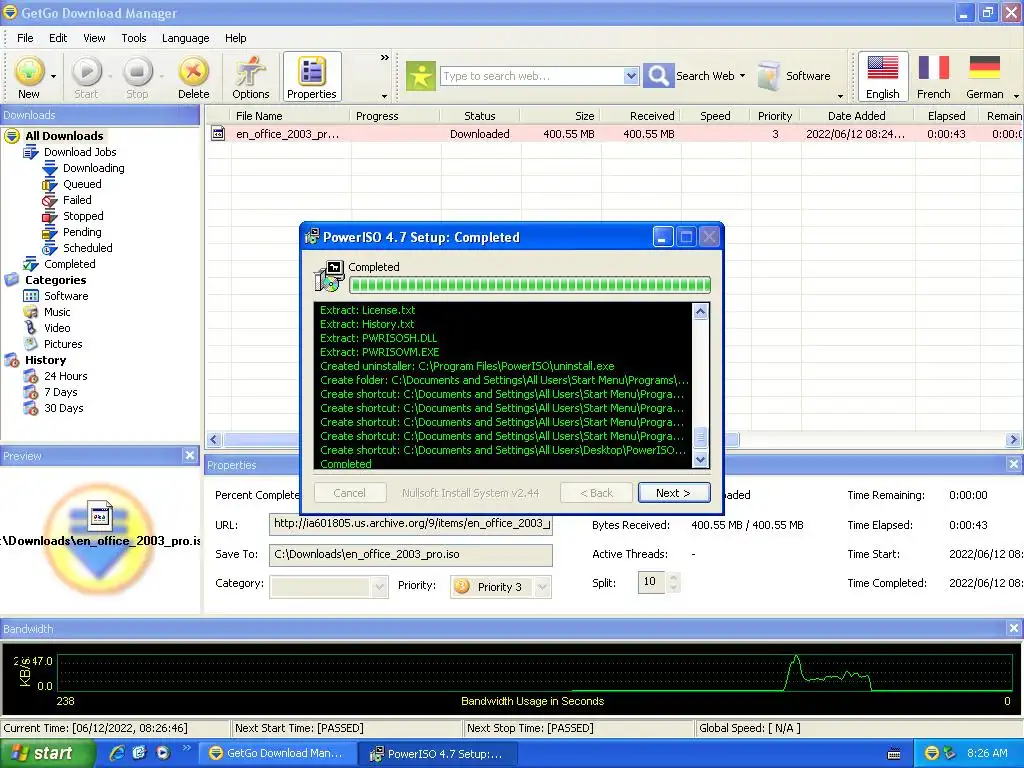
Task: Select the 7 Days history item
Action: 61,392
